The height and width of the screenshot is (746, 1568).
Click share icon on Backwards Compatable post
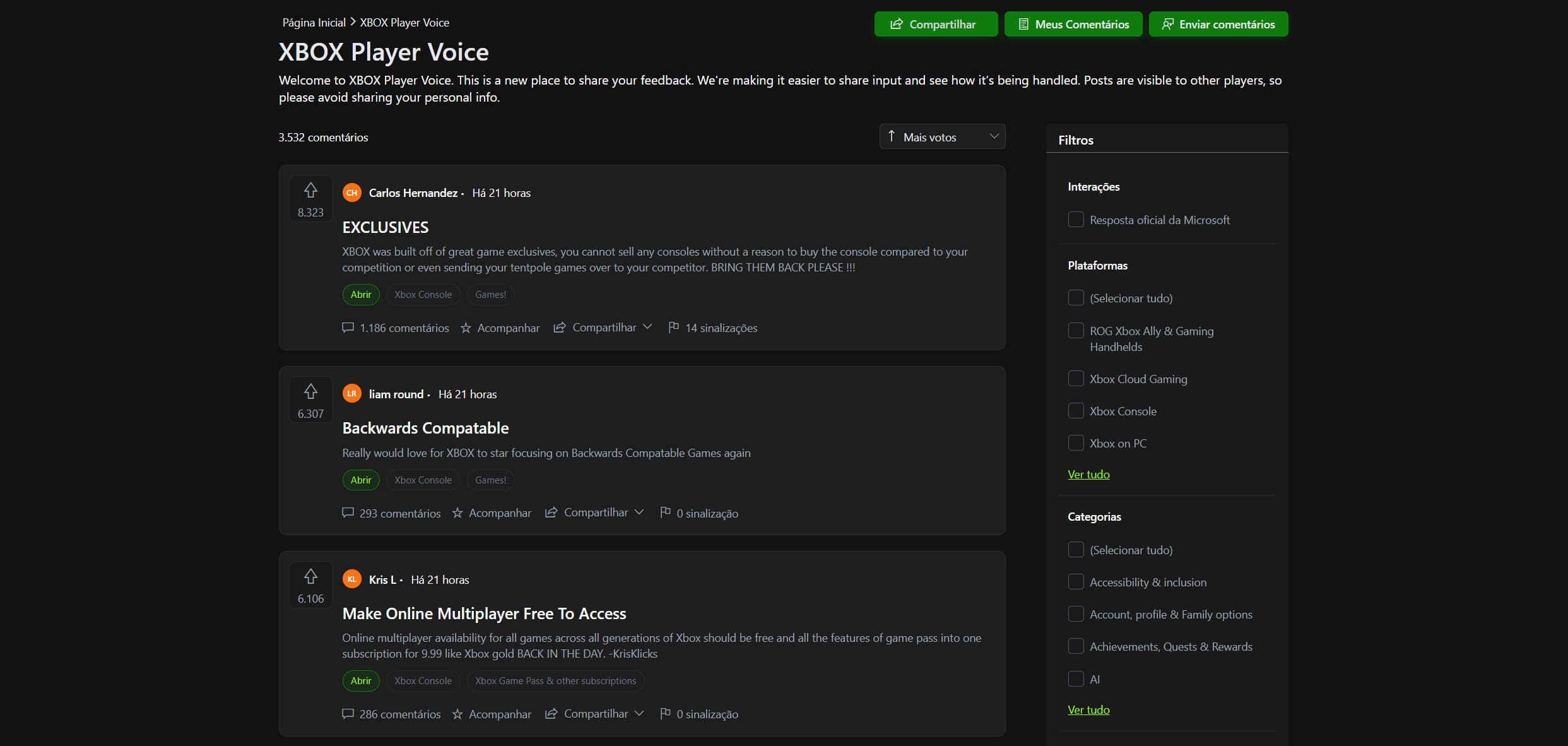tap(551, 512)
